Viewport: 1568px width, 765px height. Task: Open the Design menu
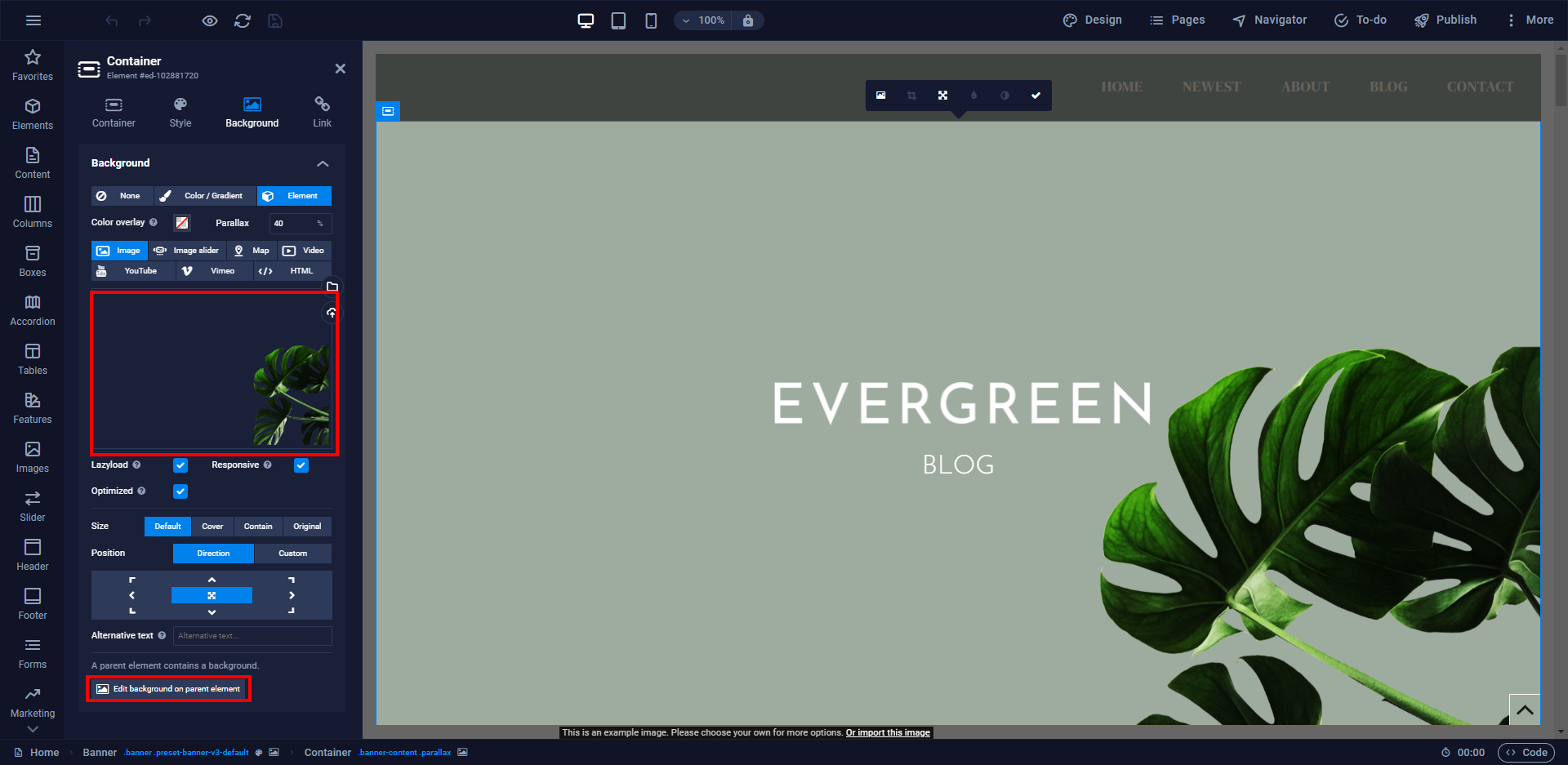[x=1092, y=20]
